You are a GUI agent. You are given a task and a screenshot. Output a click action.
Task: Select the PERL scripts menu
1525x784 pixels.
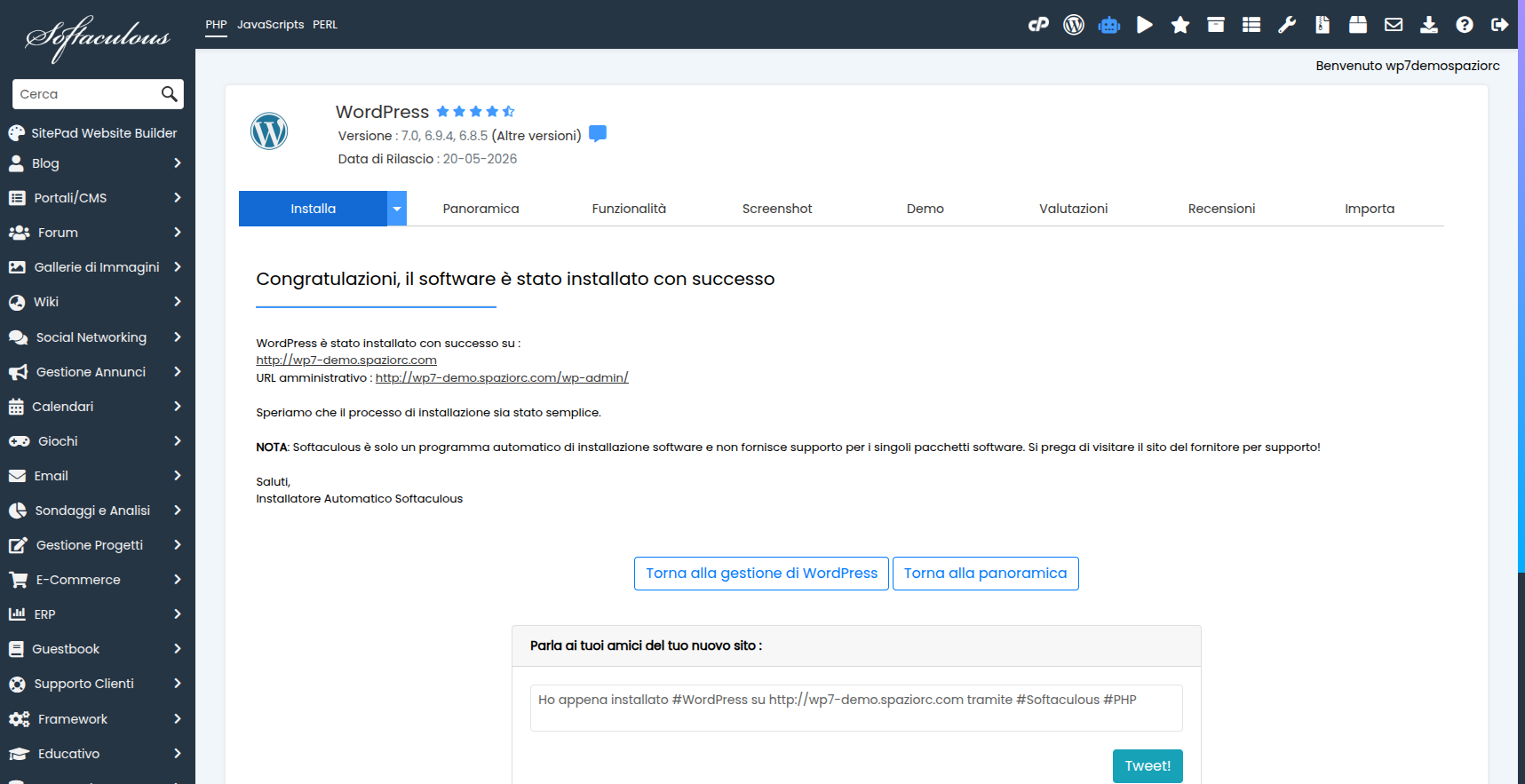(325, 25)
